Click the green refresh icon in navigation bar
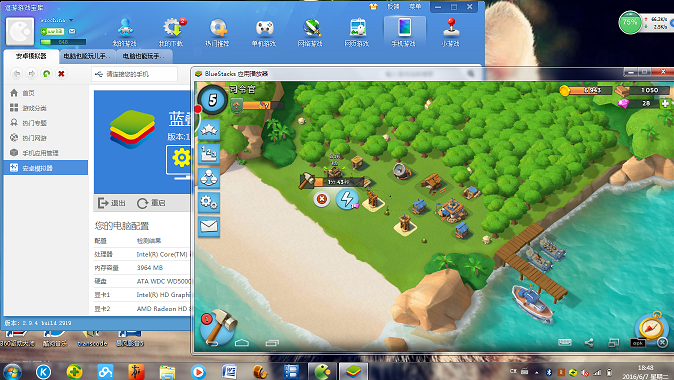The width and height of the screenshot is (674, 380). (x=47, y=74)
